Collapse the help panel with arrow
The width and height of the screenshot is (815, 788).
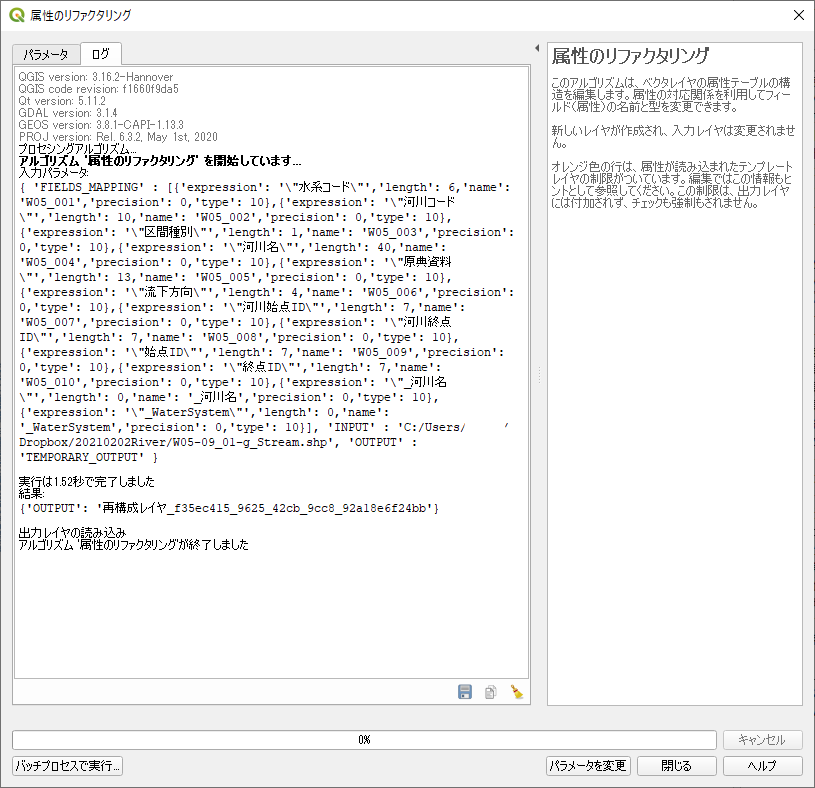[x=537, y=48]
